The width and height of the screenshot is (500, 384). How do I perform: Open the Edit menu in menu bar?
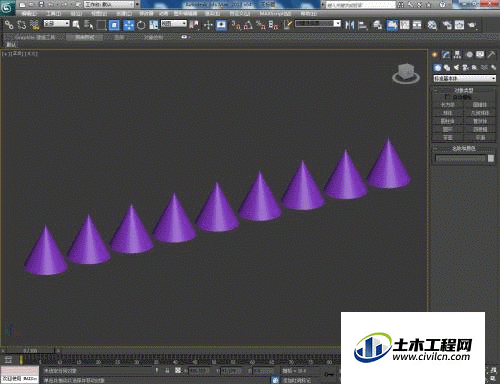(x=29, y=14)
